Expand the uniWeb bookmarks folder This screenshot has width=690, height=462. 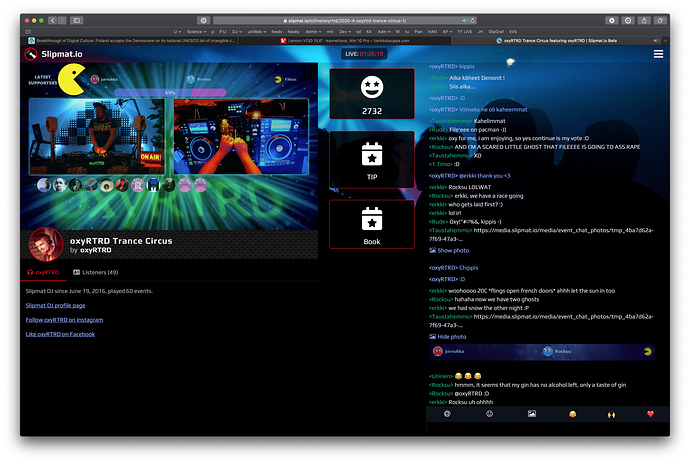pyautogui.click(x=257, y=32)
